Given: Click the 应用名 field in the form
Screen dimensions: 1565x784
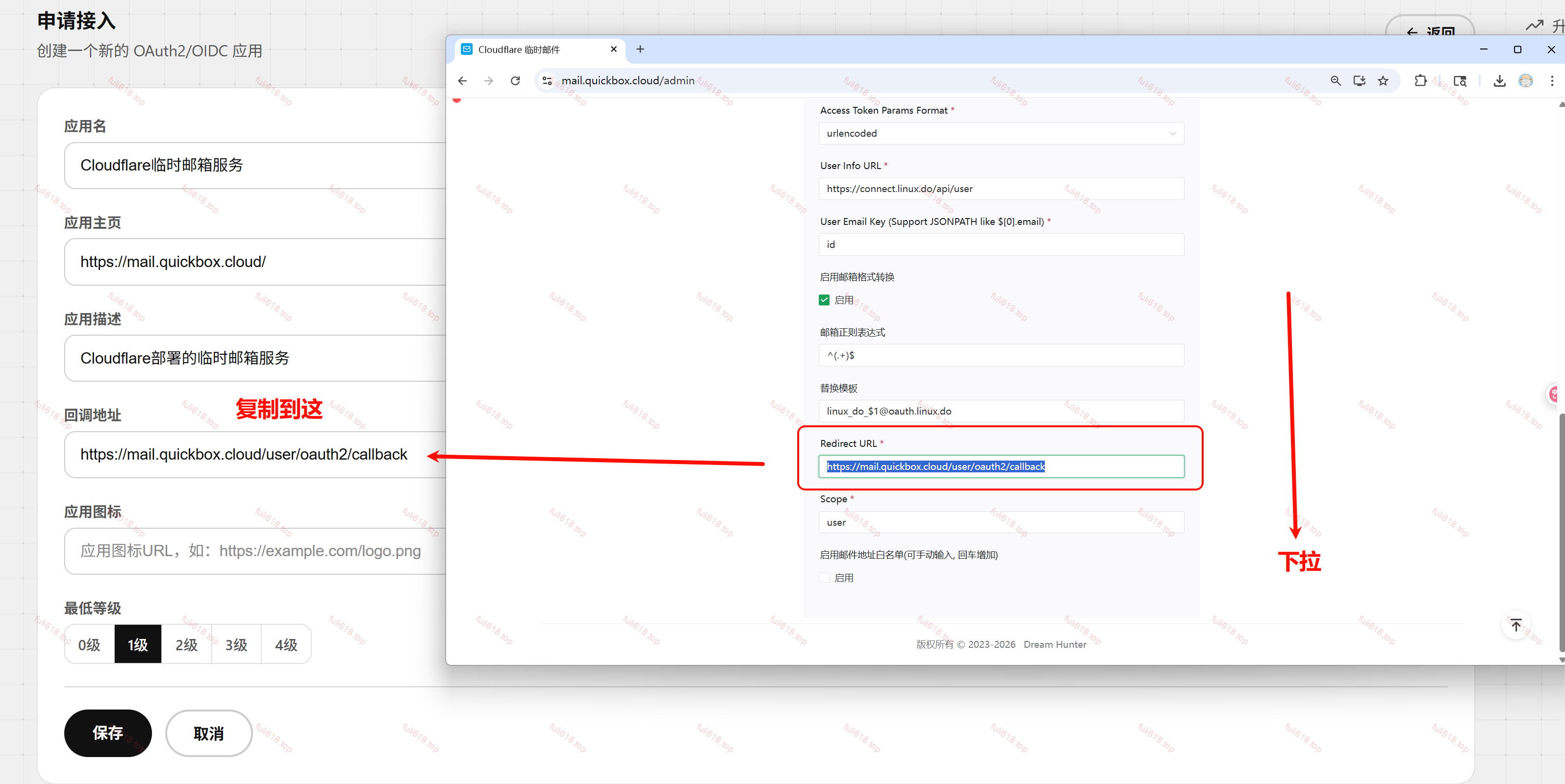Looking at the screenshot, I should point(255,165).
